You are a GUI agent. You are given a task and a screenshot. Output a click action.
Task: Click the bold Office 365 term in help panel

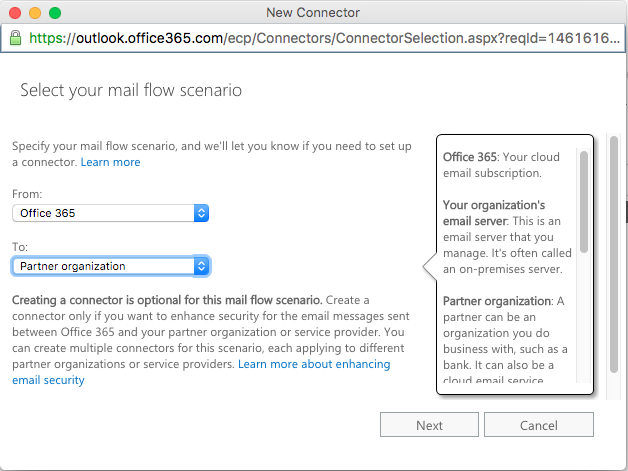click(x=470, y=157)
